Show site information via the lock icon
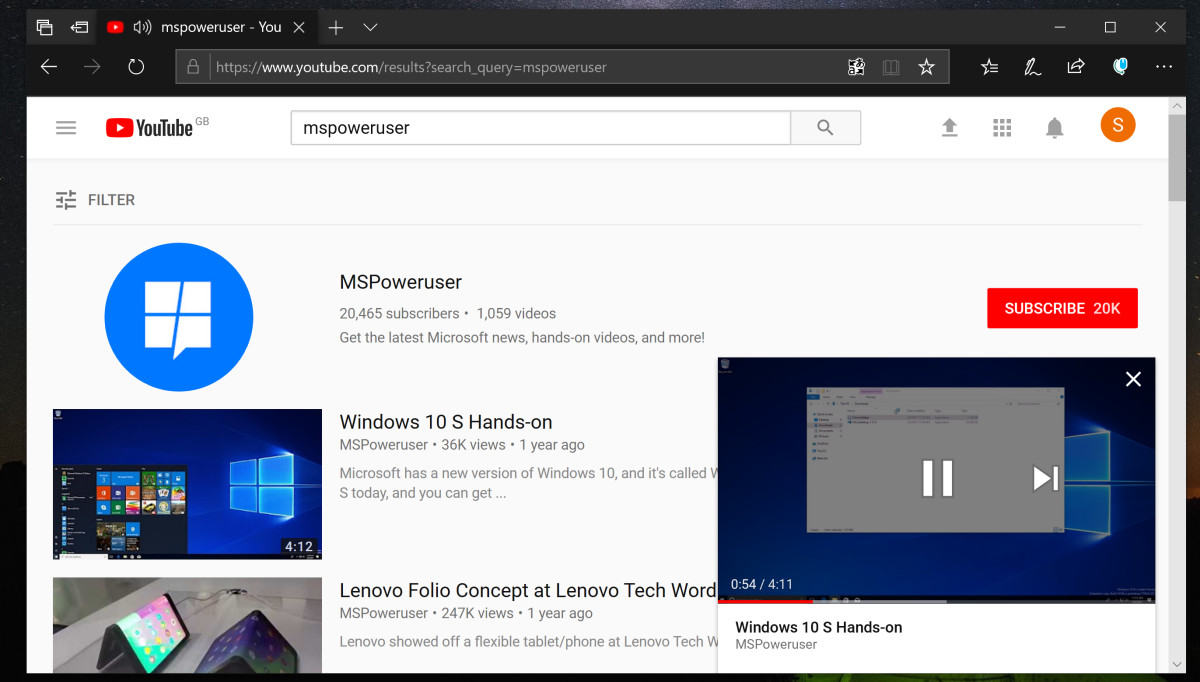 click(x=194, y=68)
